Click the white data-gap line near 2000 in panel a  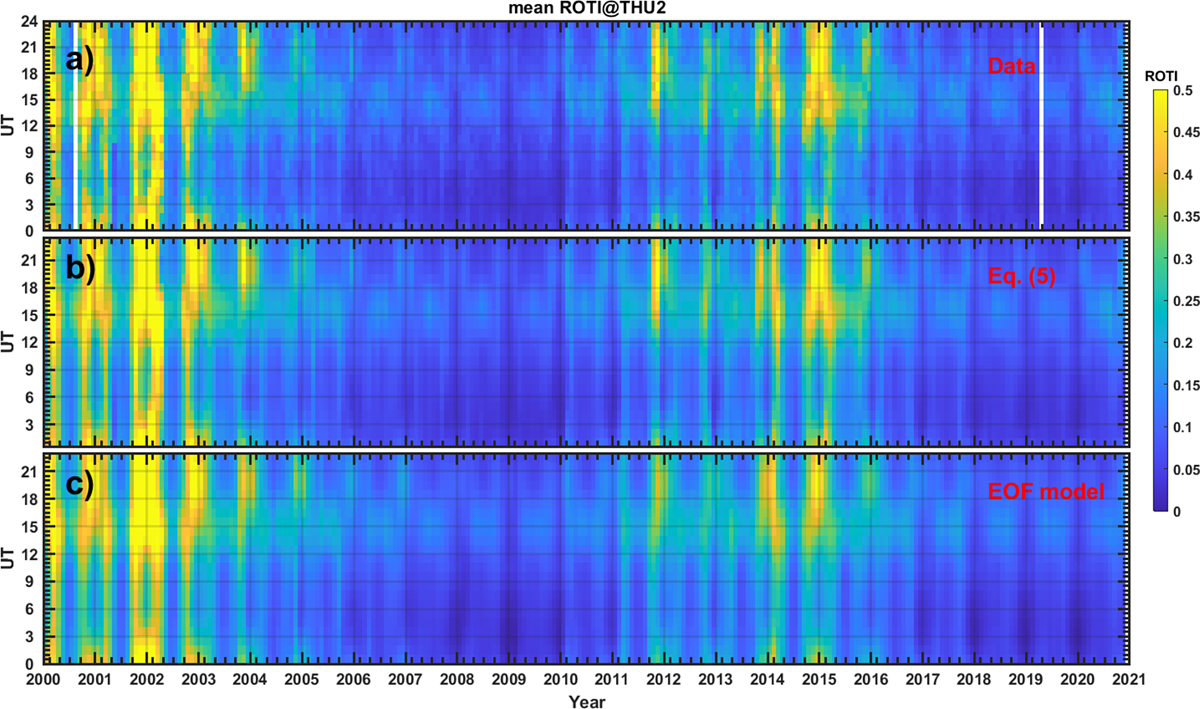click(x=76, y=126)
